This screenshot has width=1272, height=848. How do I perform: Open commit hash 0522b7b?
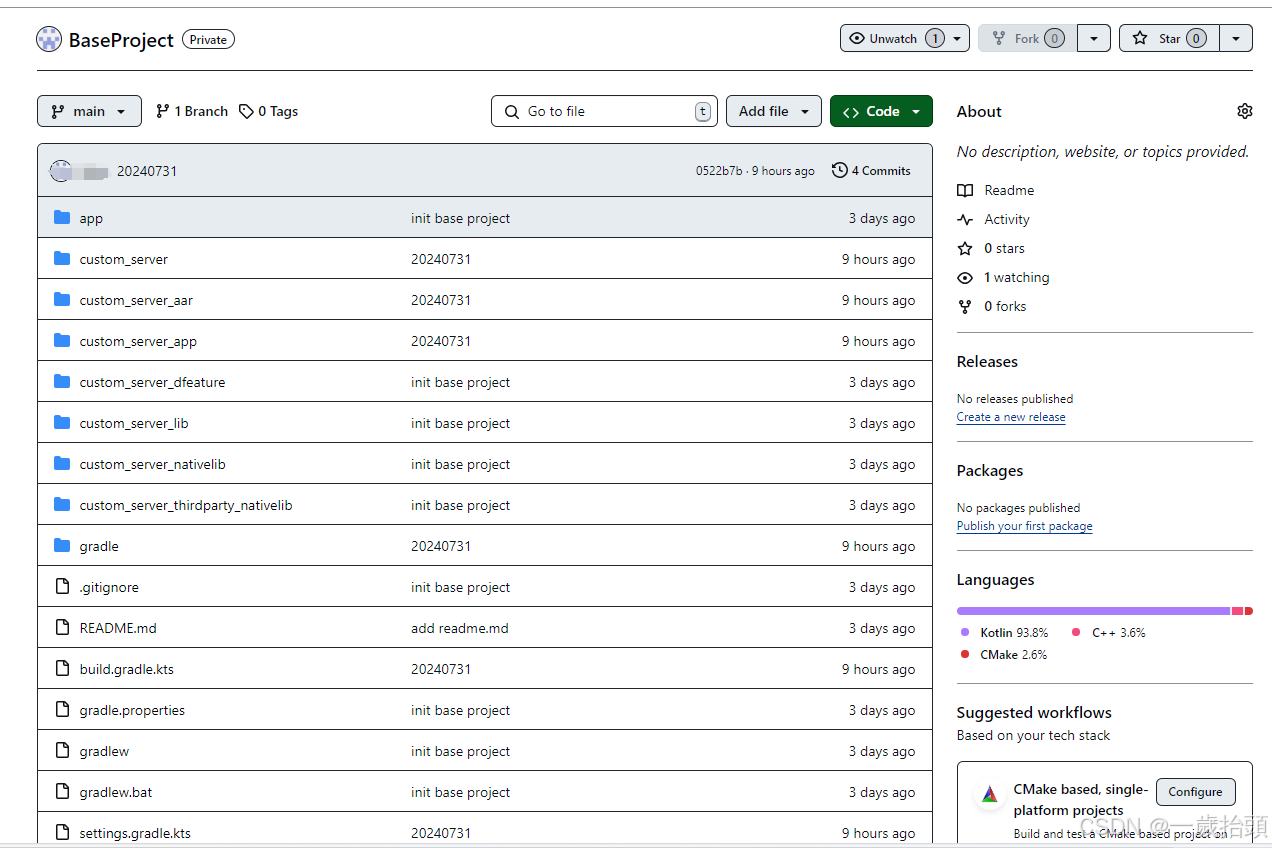[719, 171]
